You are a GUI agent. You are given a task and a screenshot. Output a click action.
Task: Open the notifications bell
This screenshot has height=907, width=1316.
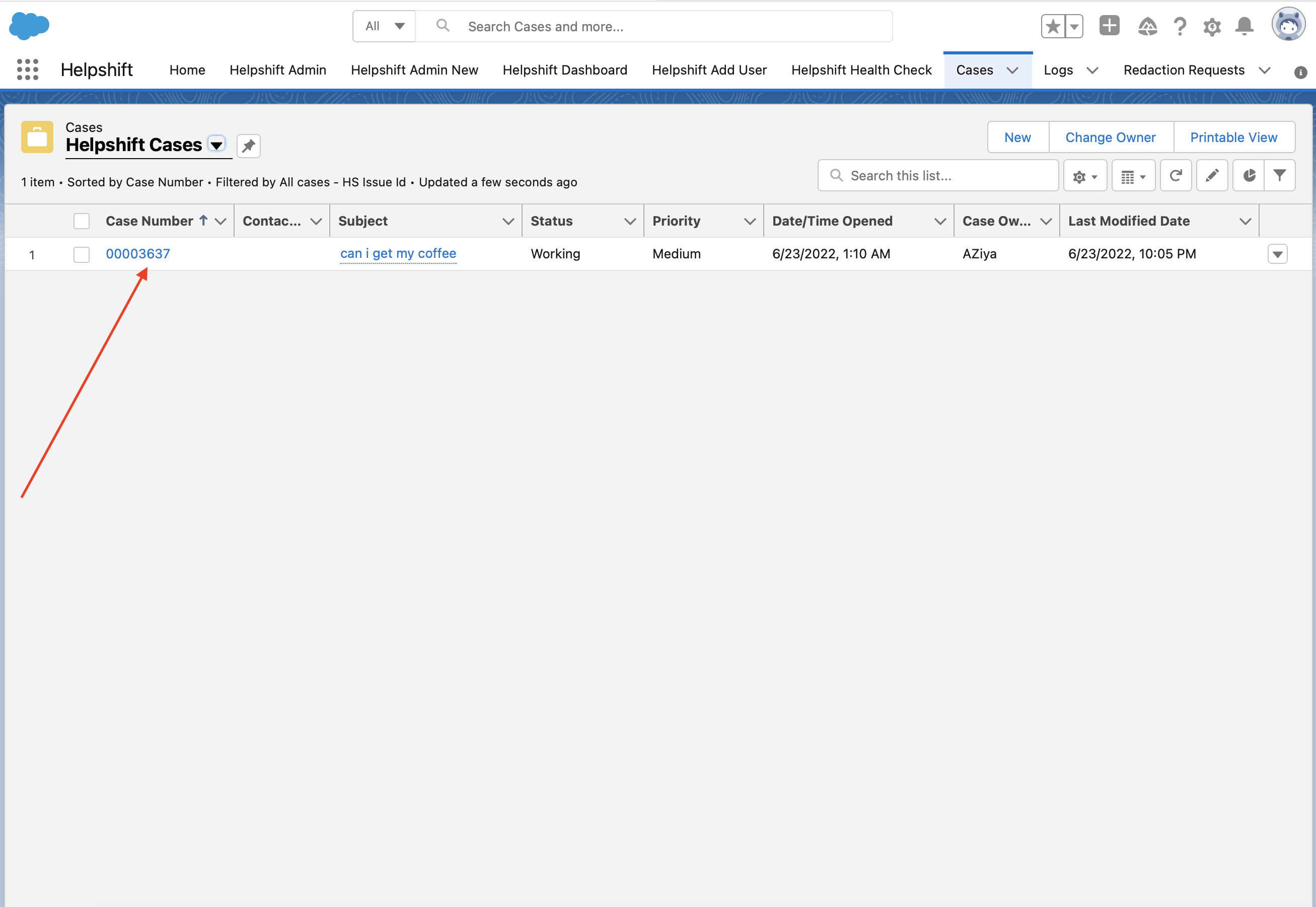[x=1244, y=26]
